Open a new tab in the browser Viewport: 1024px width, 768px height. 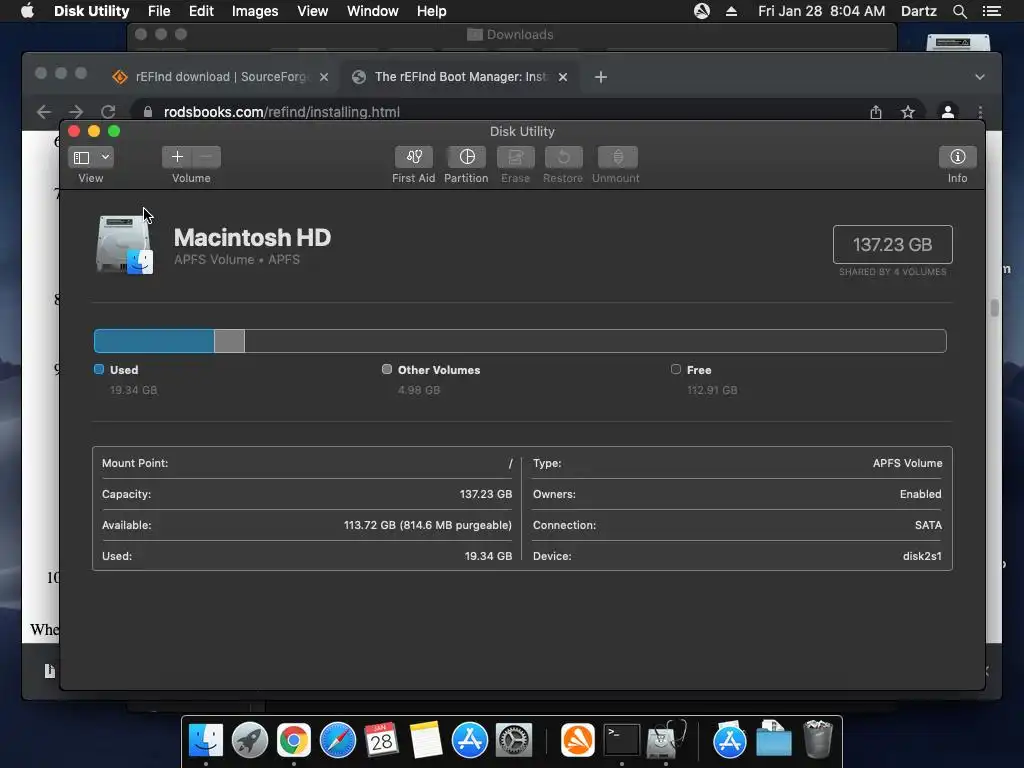pyautogui.click(x=601, y=77)
